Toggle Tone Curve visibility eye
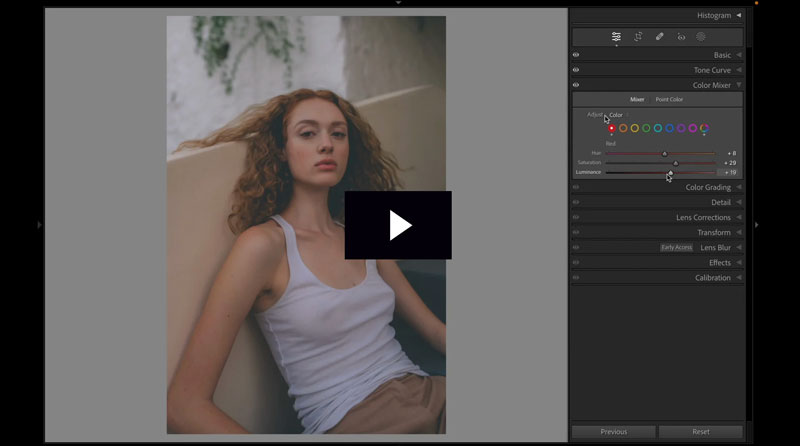800x446 pixels. 576,70
